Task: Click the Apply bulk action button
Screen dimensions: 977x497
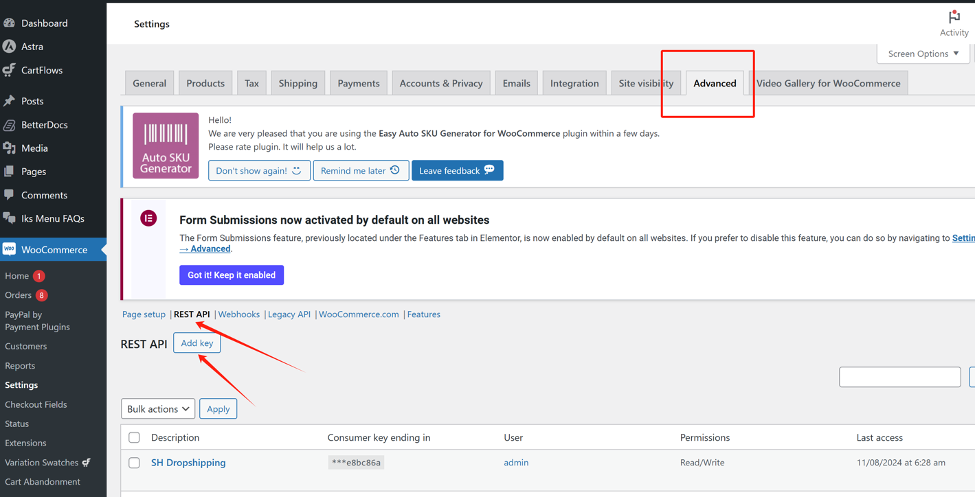Action: [x=218, y=409]
